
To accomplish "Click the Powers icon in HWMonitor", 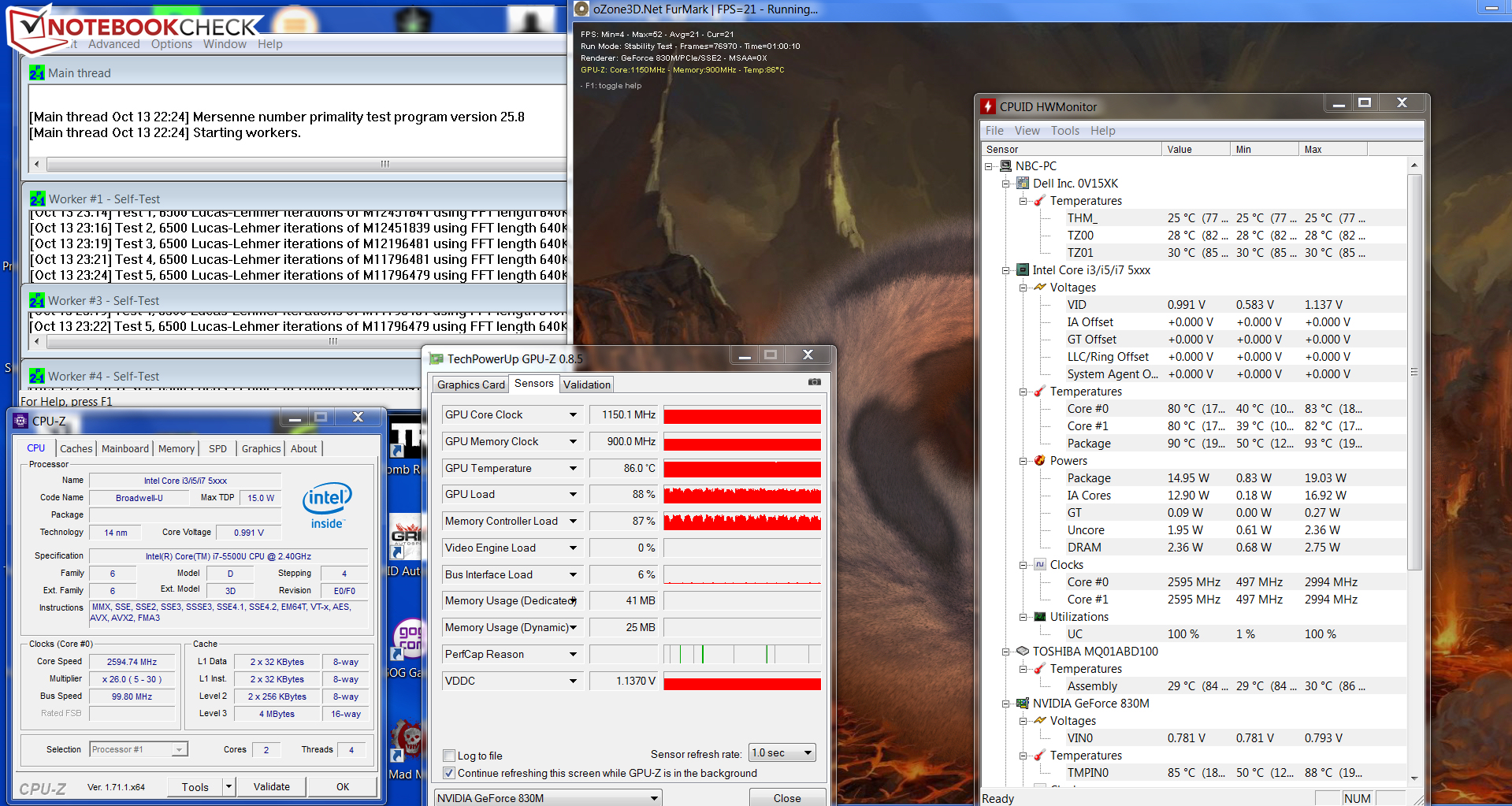I will [1040, 460].
